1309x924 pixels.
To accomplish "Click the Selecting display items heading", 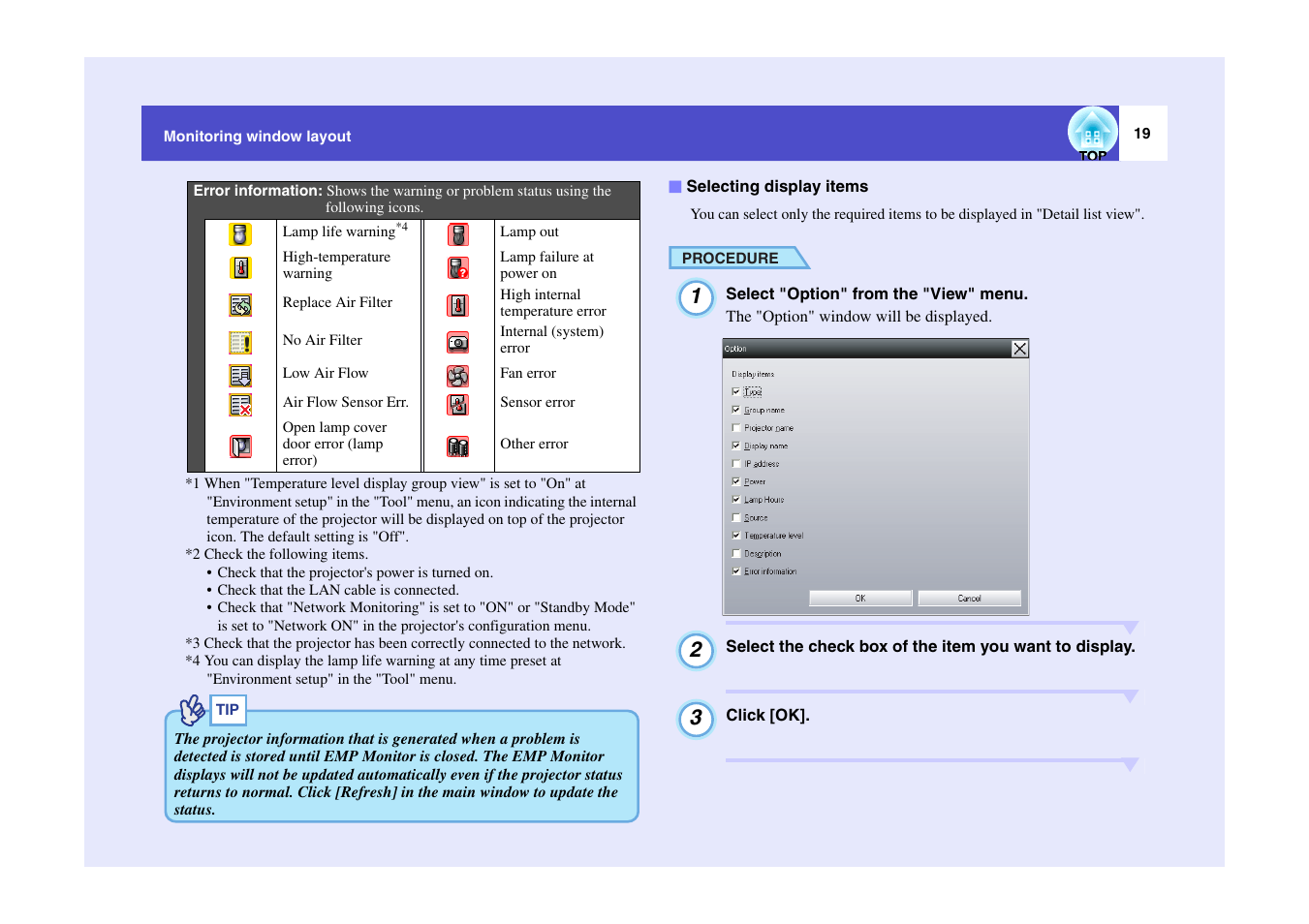I will pos(777,187).
